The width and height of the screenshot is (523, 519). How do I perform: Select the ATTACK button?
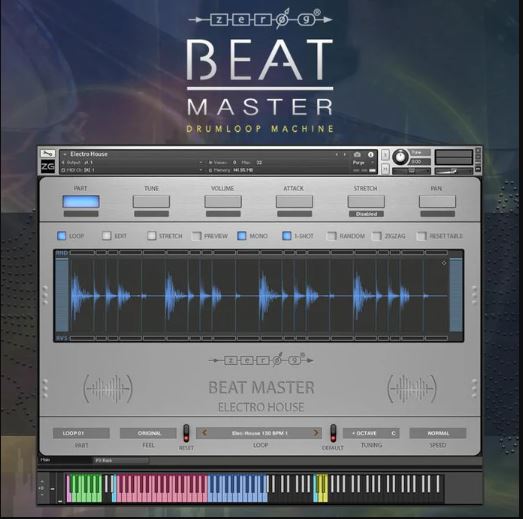pyautogui.click(x=294, y=201)
